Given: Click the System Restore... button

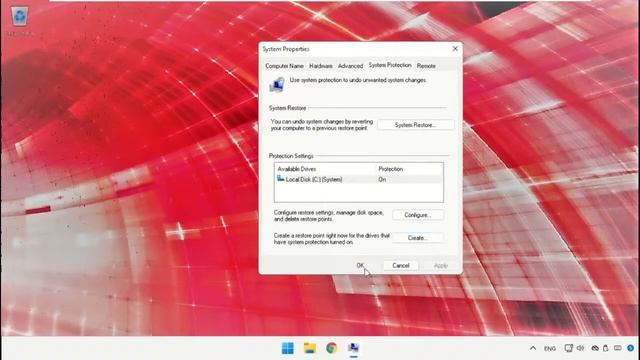Looking at the screenshot, I should 416,125.
